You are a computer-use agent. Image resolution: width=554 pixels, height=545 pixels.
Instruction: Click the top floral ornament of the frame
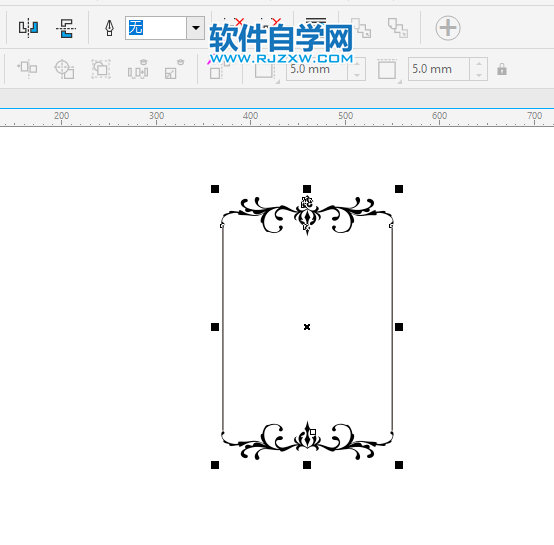click(307, 215)
